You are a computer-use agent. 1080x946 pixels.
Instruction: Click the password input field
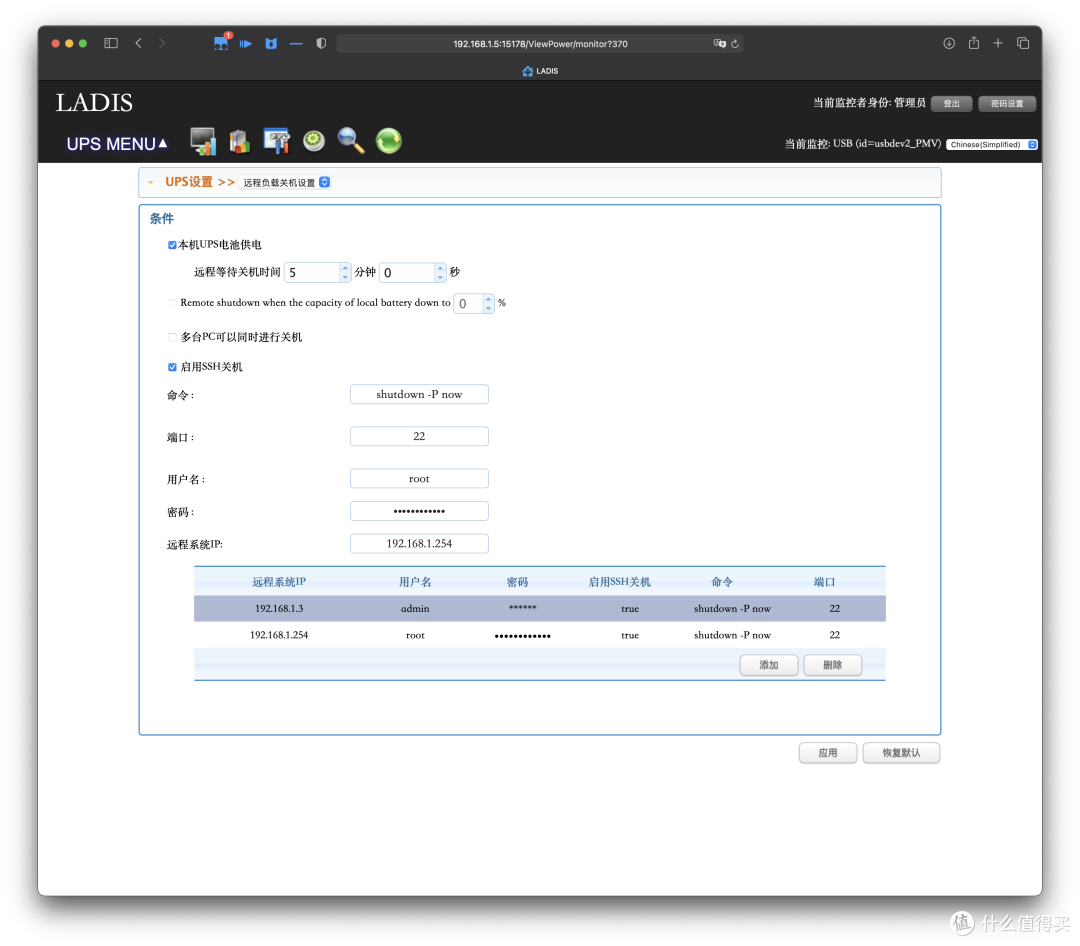click(419, 512)
